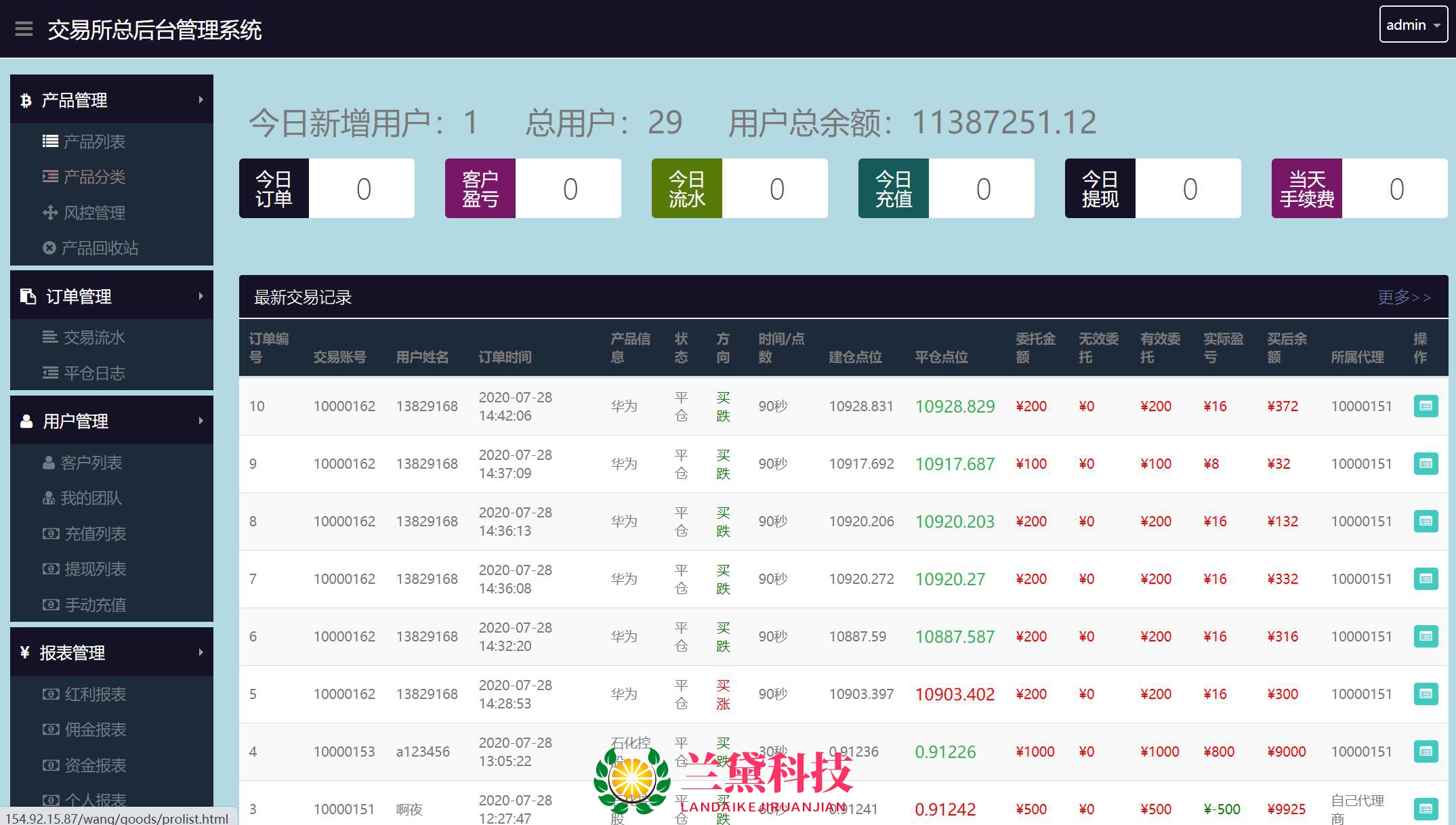Image resolution: width=1456 pixels, height=825 pixels.
Task: Go to 风控管理 menu item
Action: [x=93, y=213]
